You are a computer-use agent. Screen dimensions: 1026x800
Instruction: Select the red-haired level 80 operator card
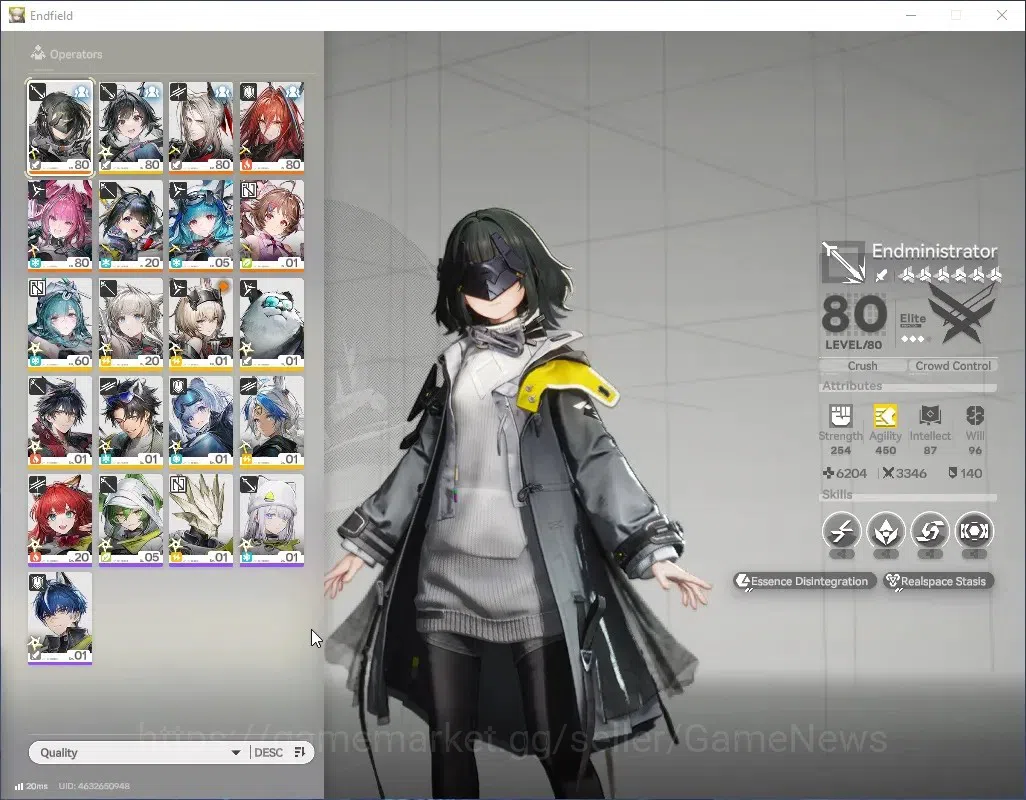pos(272,127)
